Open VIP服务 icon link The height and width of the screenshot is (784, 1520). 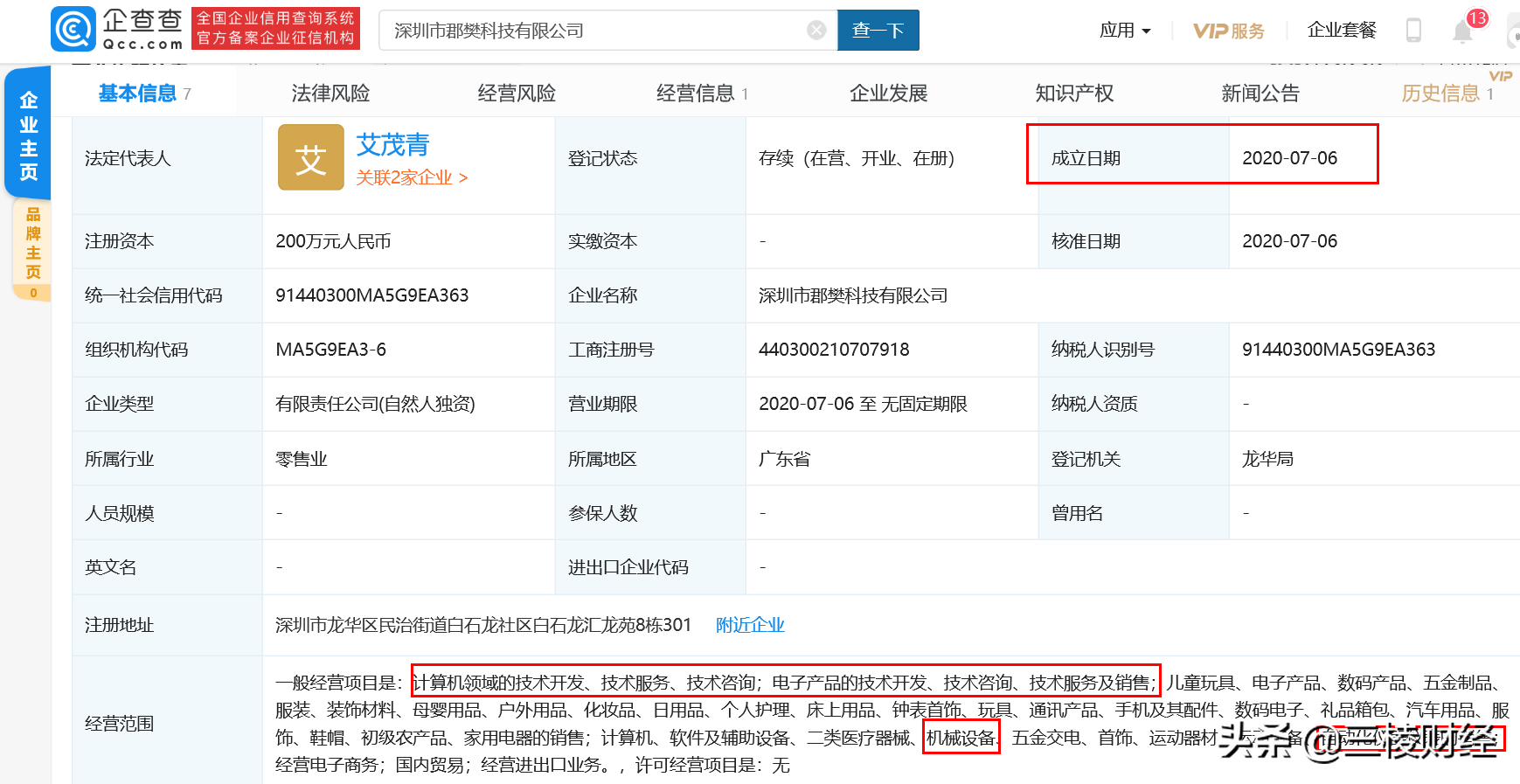point(1228,31)
